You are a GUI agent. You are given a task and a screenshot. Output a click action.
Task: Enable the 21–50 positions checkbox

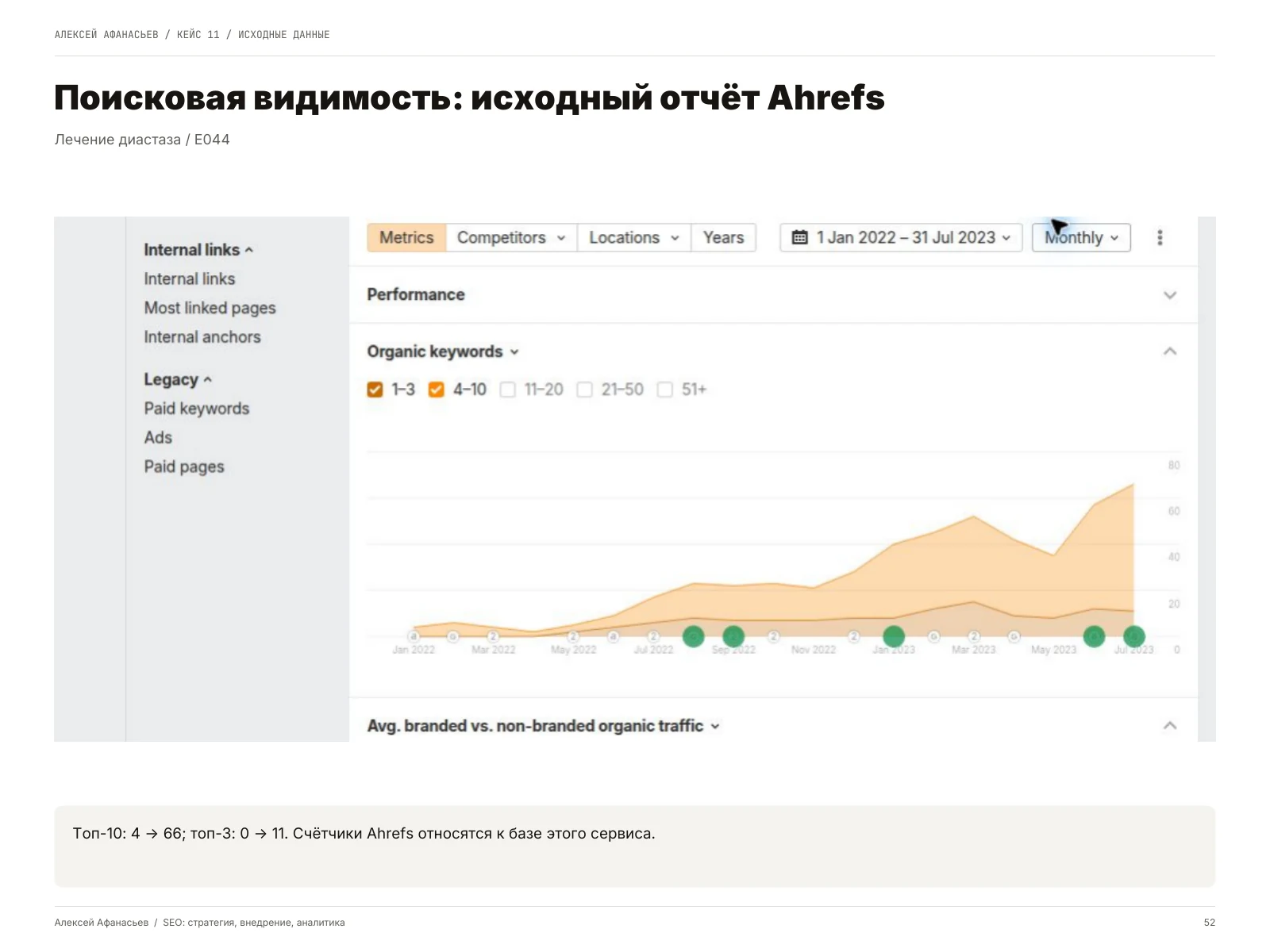(x=584, y=390)
